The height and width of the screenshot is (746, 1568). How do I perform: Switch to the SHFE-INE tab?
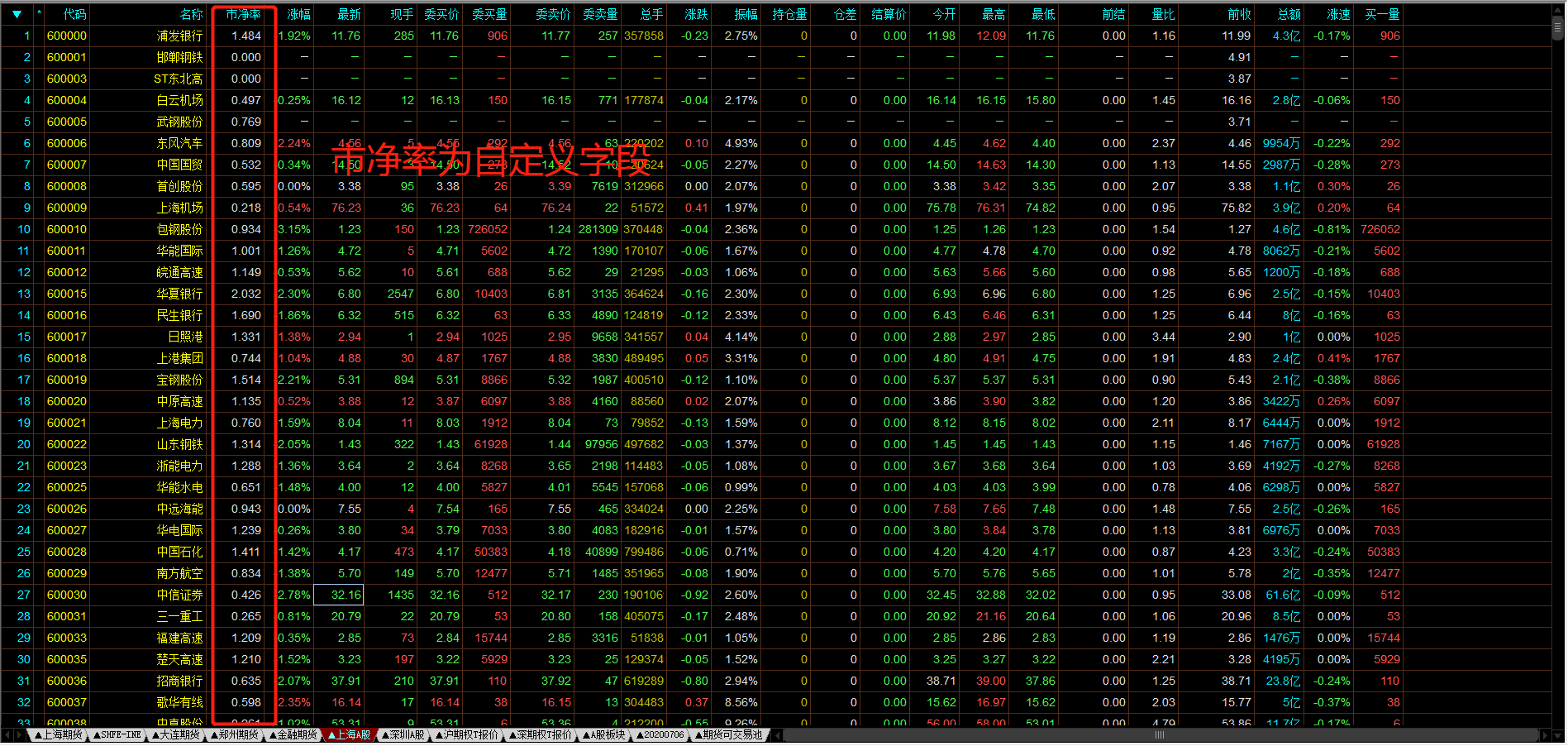(117, 734)
